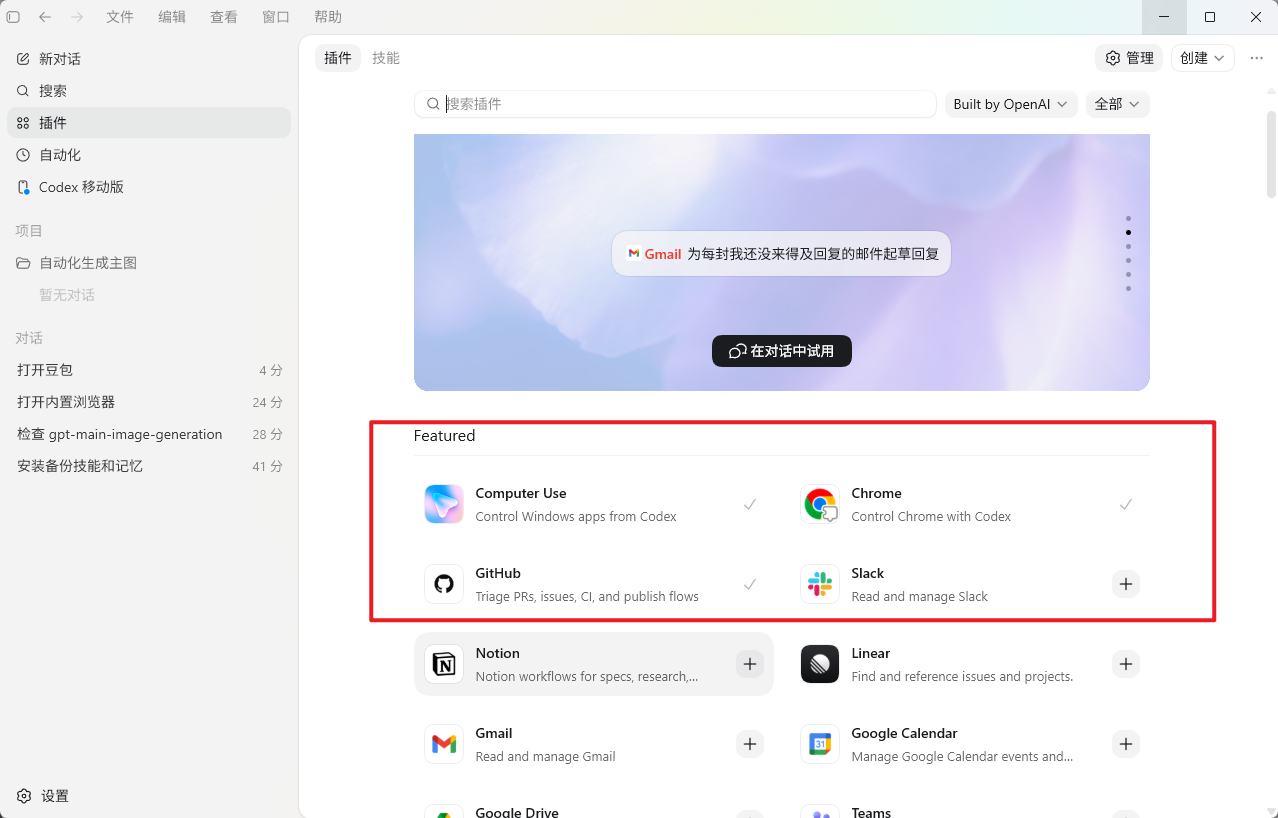
Task: Click the GitHub installed checkmark
Action: (750, 584)
